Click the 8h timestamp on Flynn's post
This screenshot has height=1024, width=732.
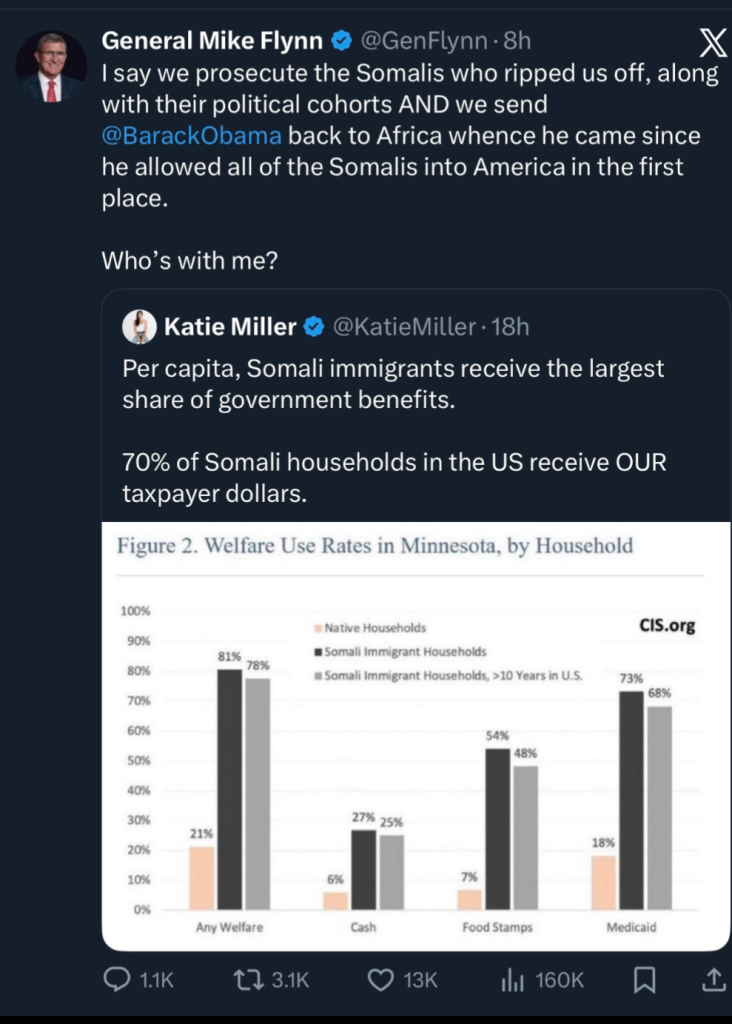click(x=516, y=41)
